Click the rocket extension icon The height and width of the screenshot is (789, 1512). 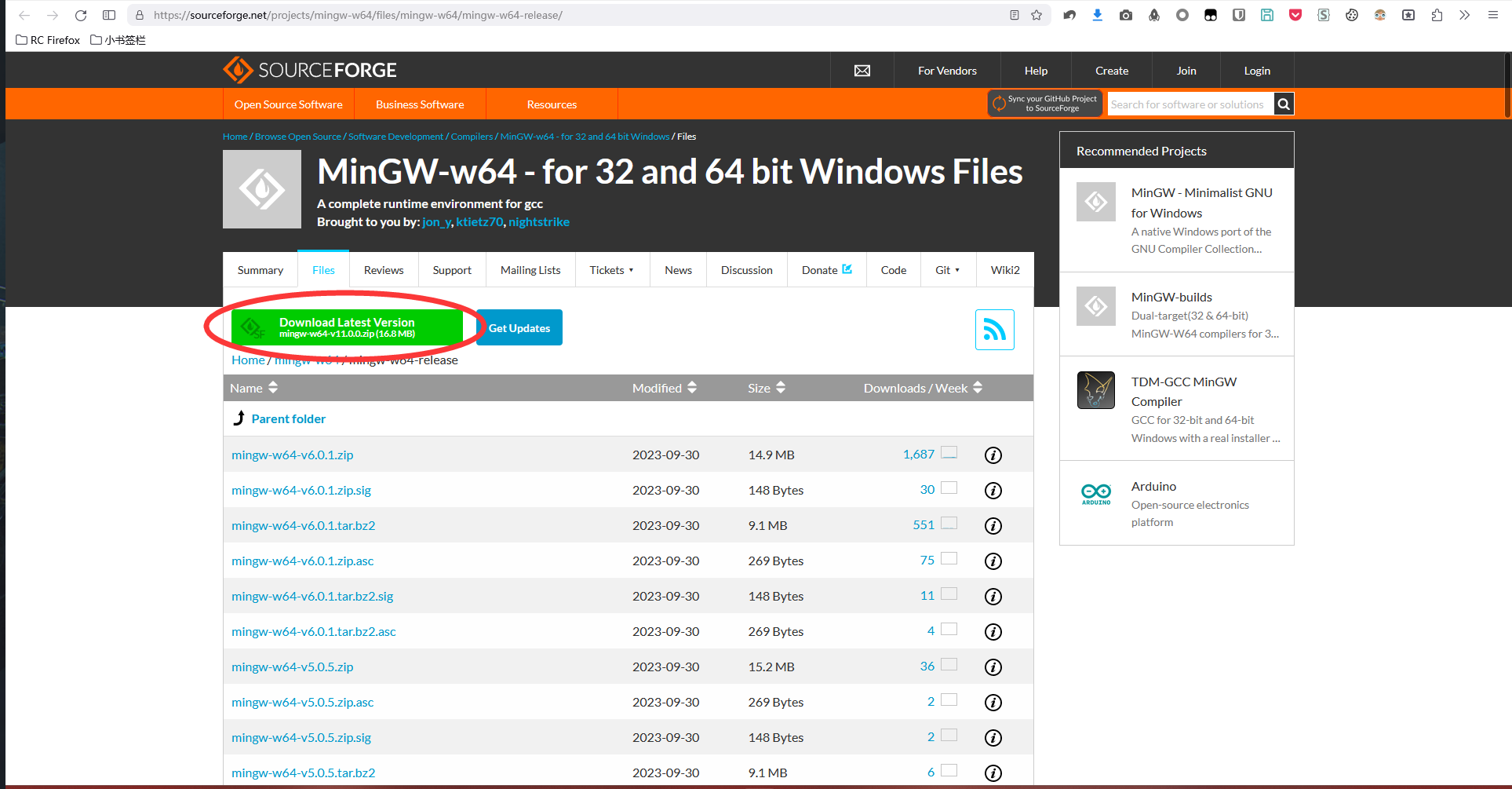[x=1154, y=15]
